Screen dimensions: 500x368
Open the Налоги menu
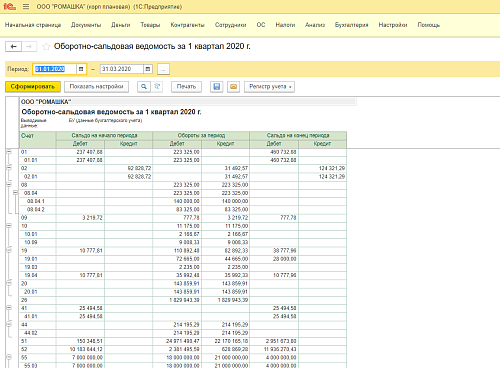point(285,25)
